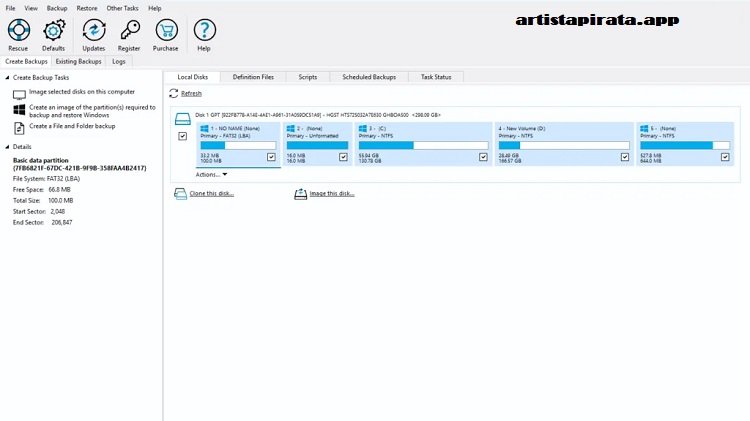Click Windows logo beside backup and restore Windows
The image size is (750, 421).
19,110
